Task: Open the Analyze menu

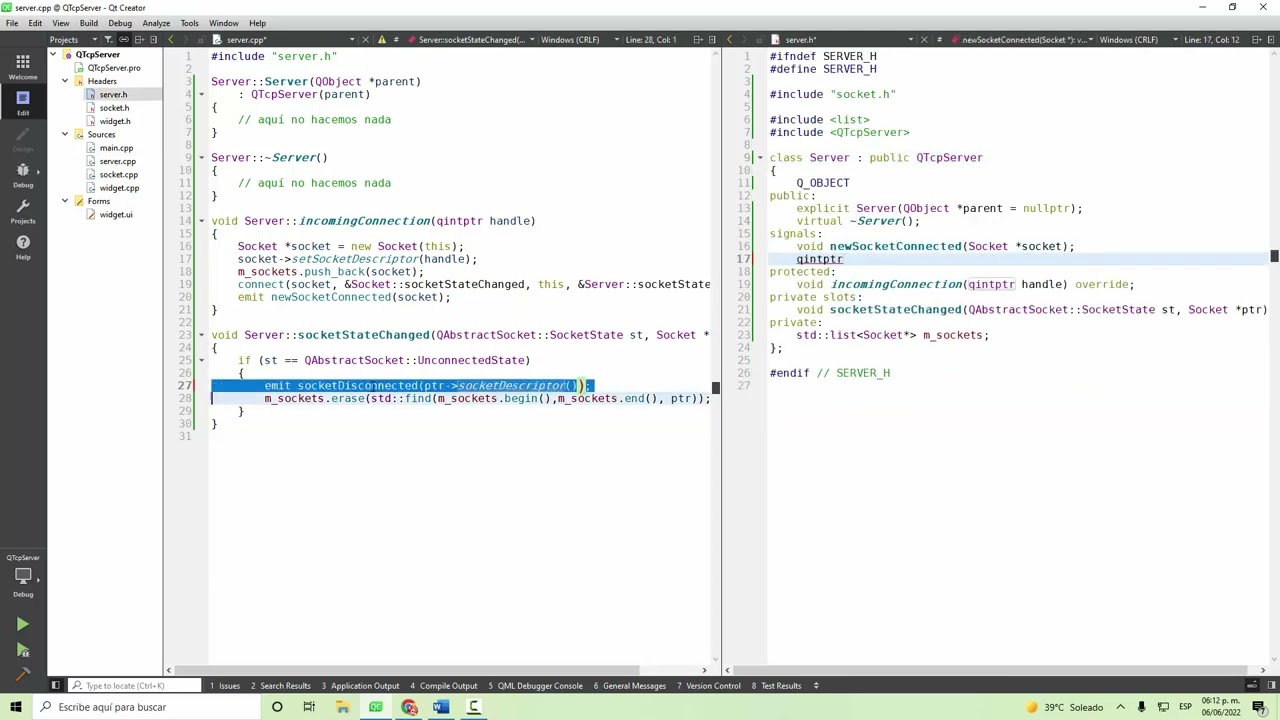Action: click(156, 23)
